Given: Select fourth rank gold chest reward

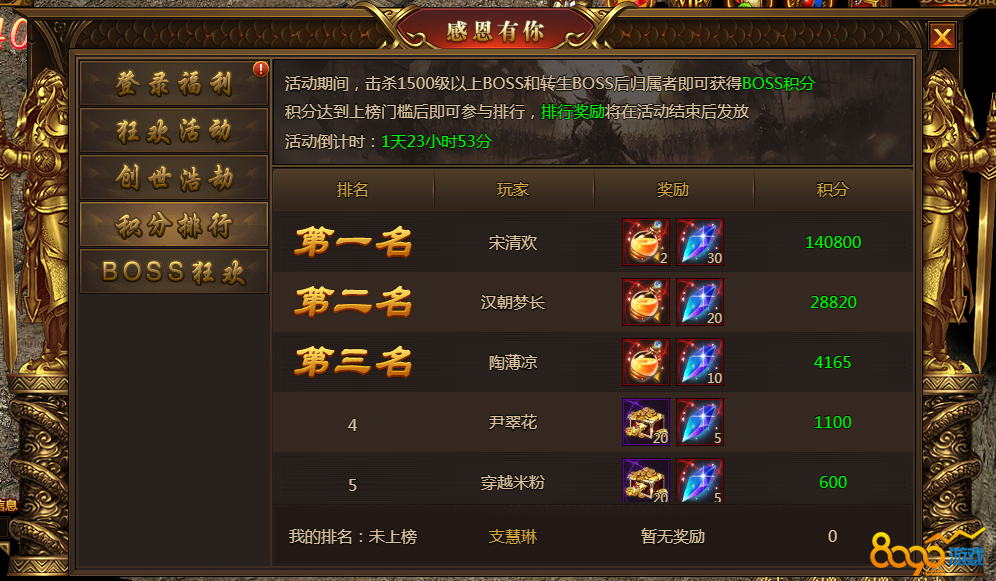Looking at the screenshot, I should (x=645, y=422).
